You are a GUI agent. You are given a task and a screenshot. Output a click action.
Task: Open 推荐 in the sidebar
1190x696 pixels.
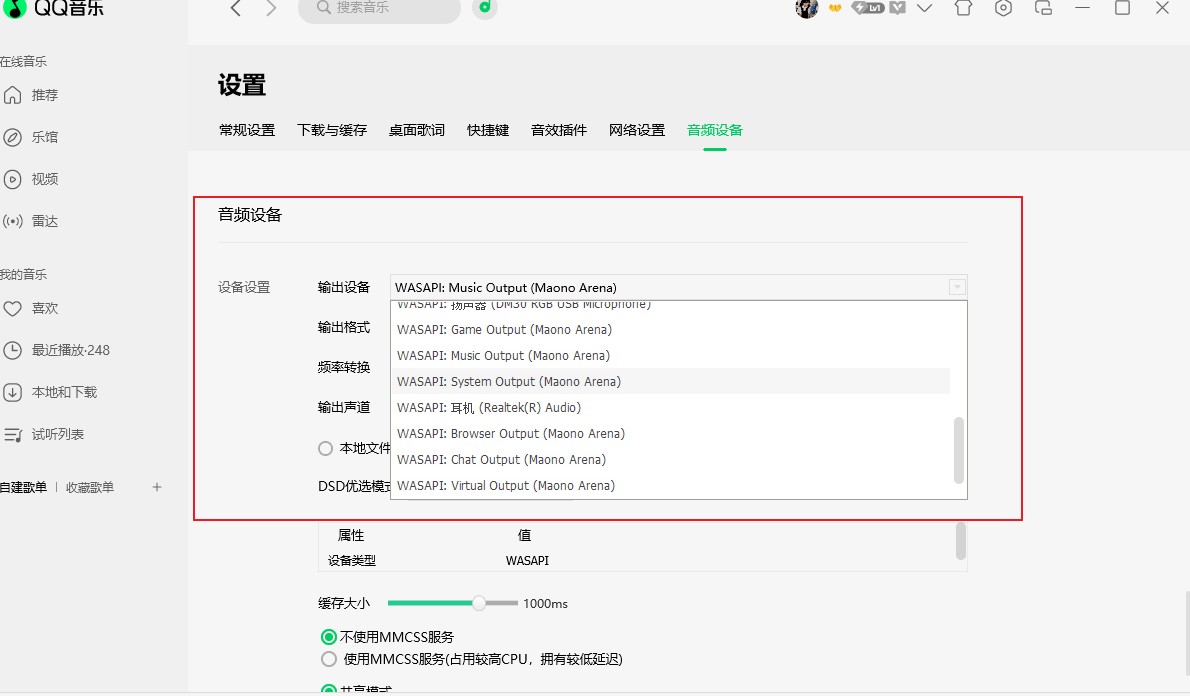tap(44, 95)
